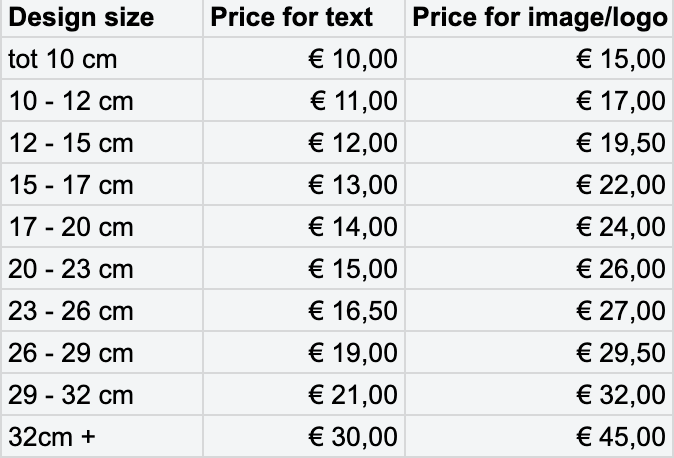Click the '26 - 29 cm' cell

pos(71,354)
